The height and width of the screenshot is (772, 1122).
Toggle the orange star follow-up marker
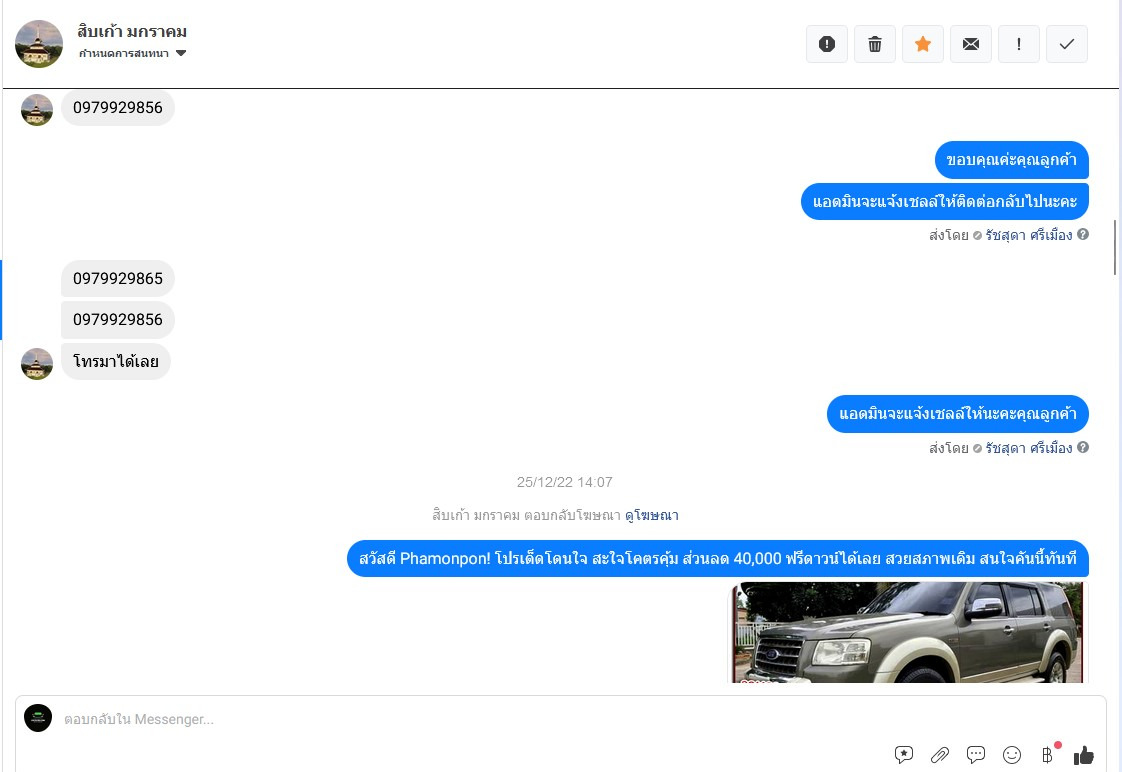click(x=922, y=44)
